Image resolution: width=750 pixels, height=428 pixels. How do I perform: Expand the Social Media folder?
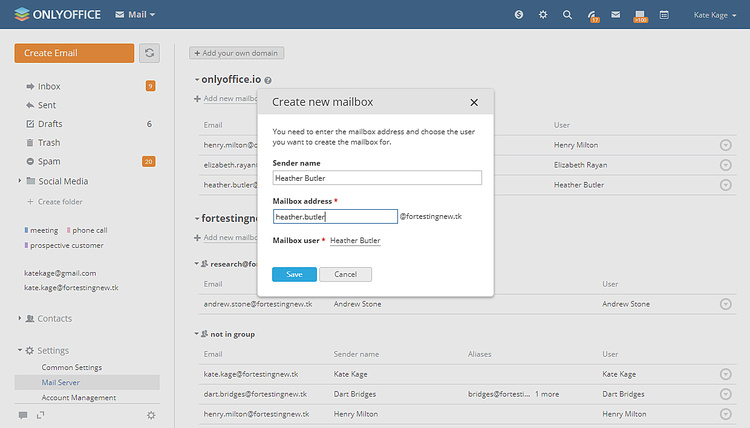click(20, 181)
